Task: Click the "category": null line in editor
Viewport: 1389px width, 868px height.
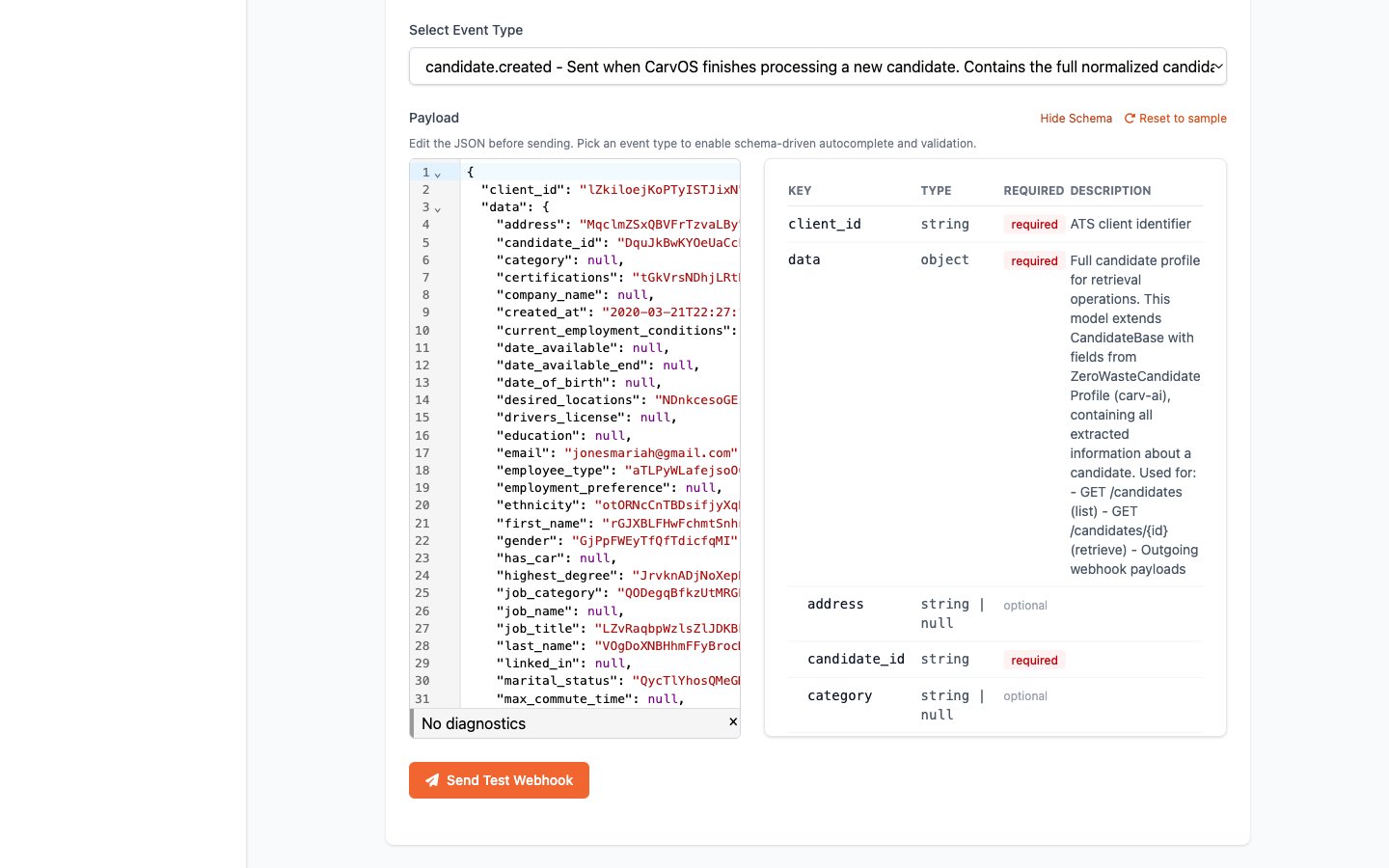Action: (x=600, y=260)
